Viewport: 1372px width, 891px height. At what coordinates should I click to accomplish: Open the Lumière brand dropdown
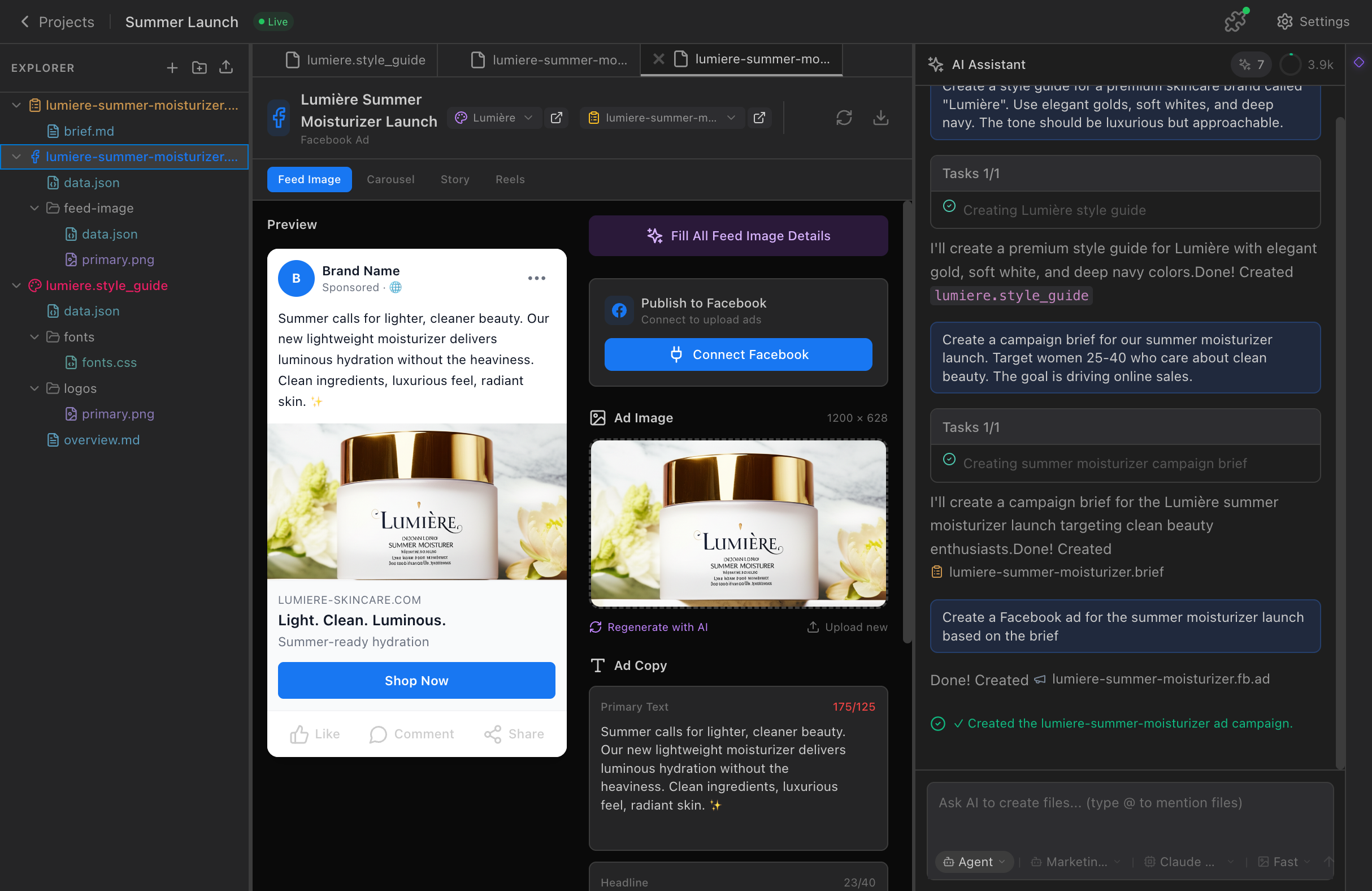pyautogui.click(x=494, y=118)
